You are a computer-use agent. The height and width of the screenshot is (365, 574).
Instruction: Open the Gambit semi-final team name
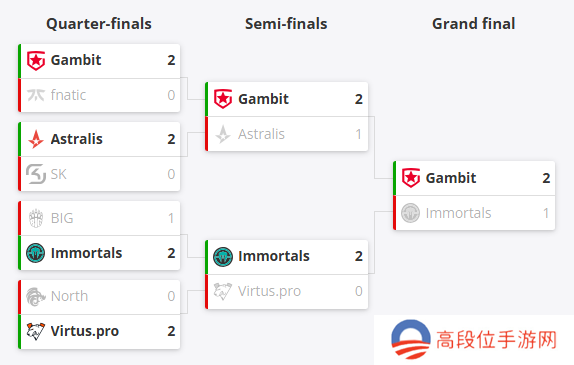263,99
